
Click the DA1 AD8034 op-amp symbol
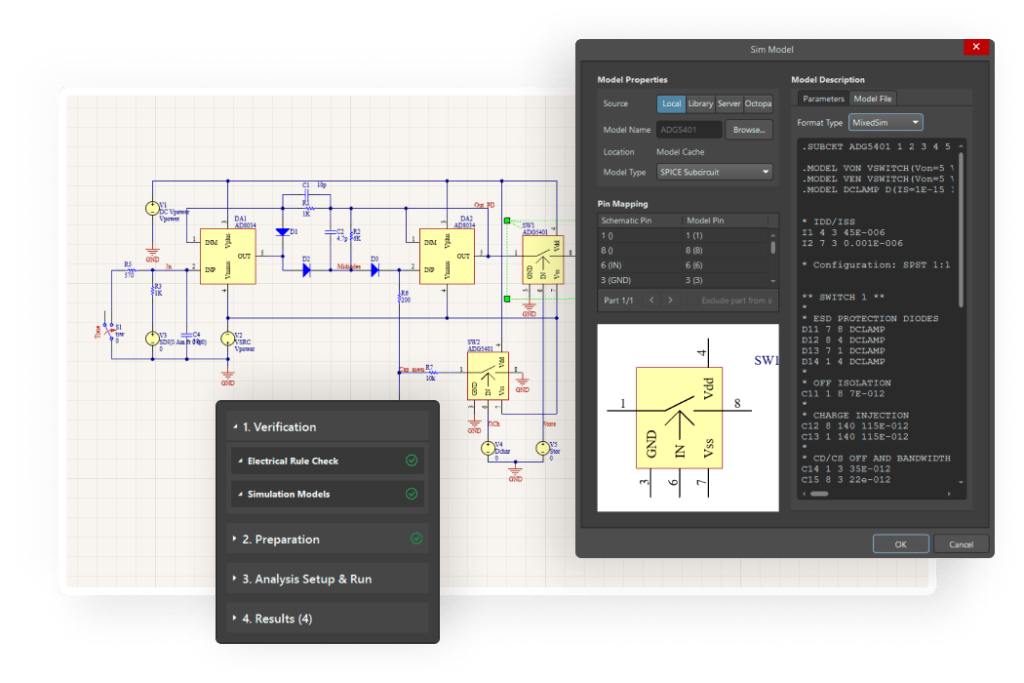(228, 257)
